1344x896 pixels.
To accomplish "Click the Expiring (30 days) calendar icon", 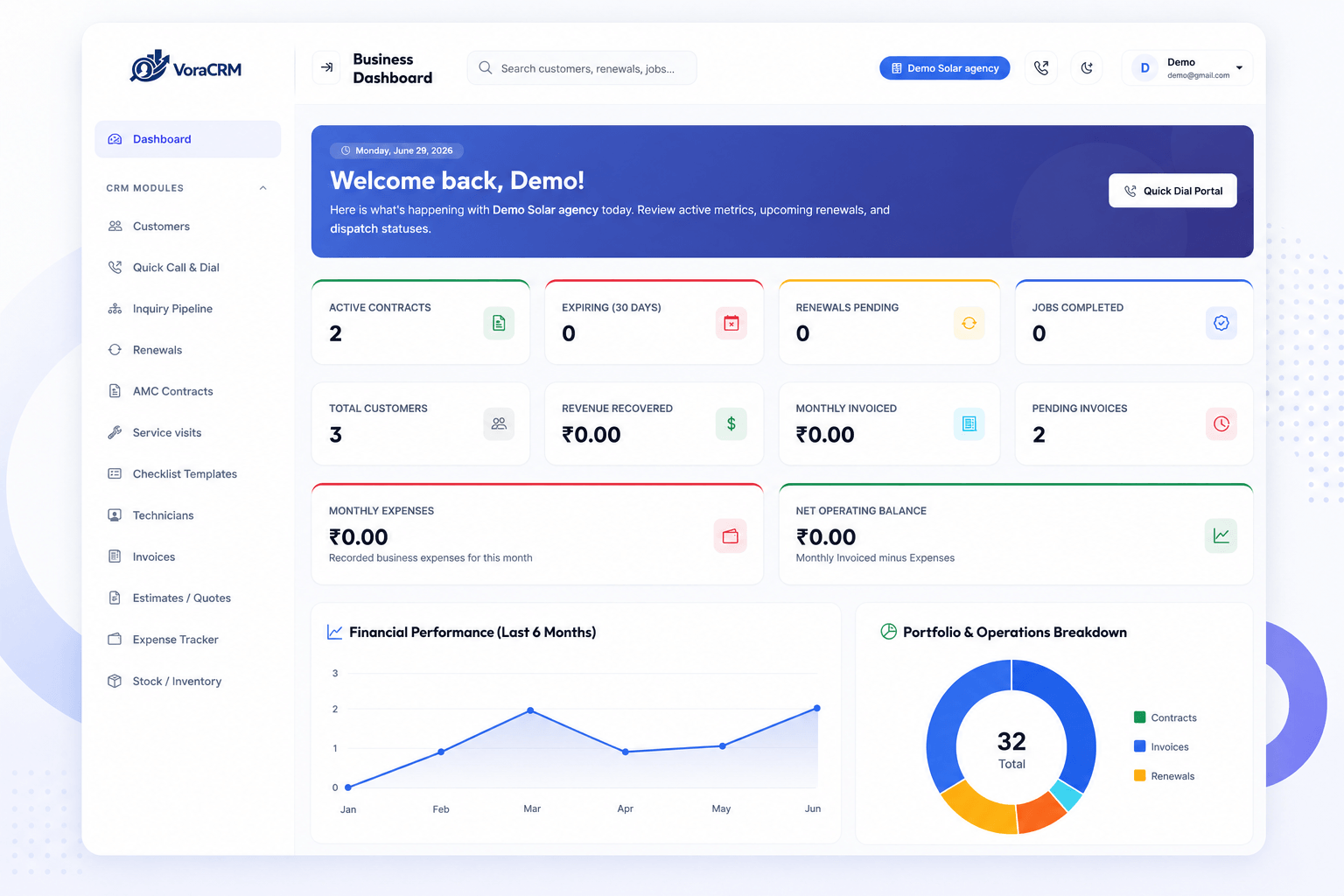I will [731, 324].
